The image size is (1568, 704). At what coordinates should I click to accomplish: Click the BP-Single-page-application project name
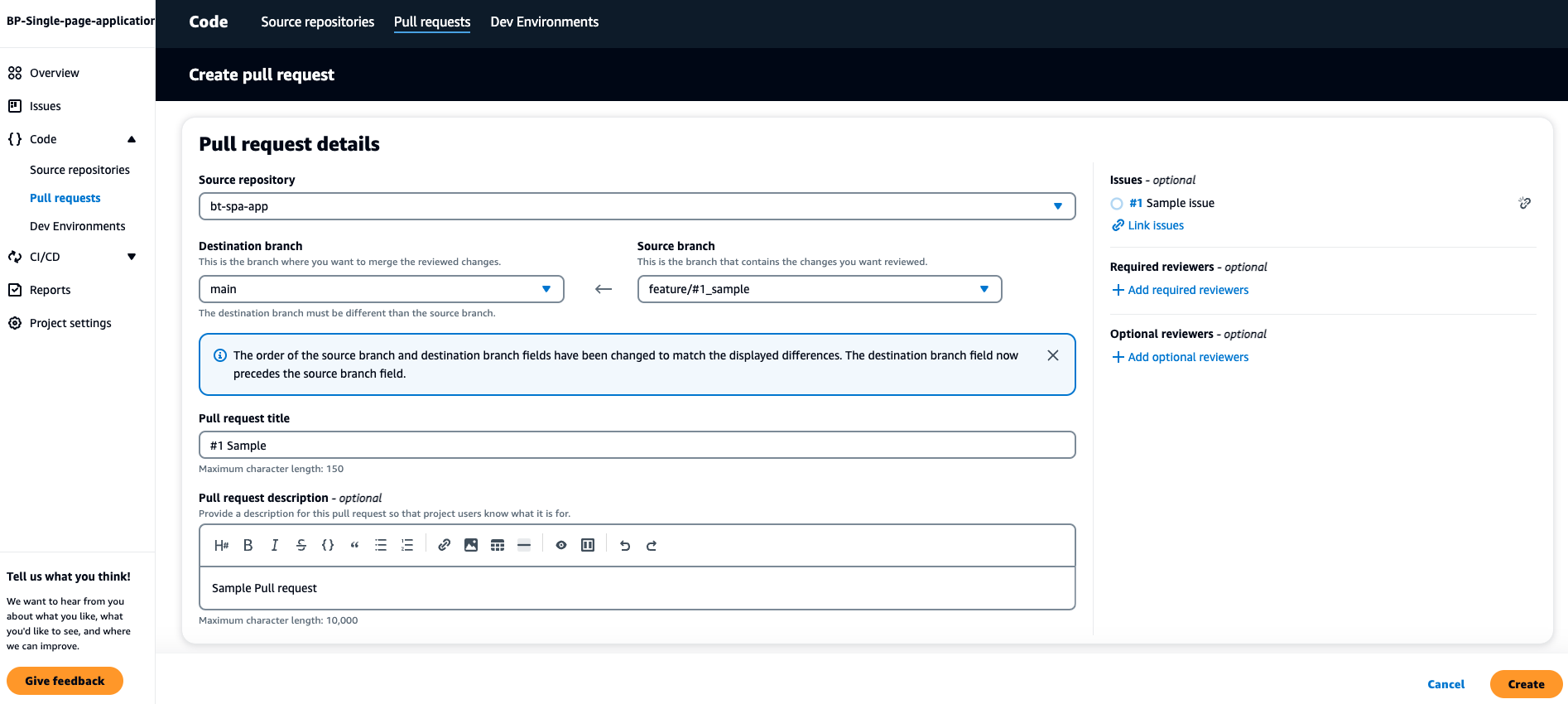pos(80,21)
